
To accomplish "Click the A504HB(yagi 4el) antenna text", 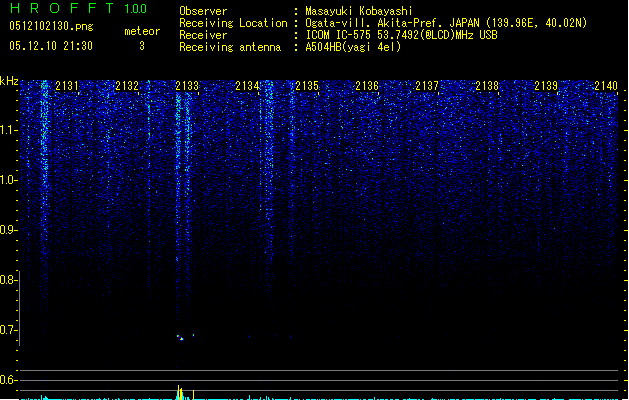I will point(353,47).
